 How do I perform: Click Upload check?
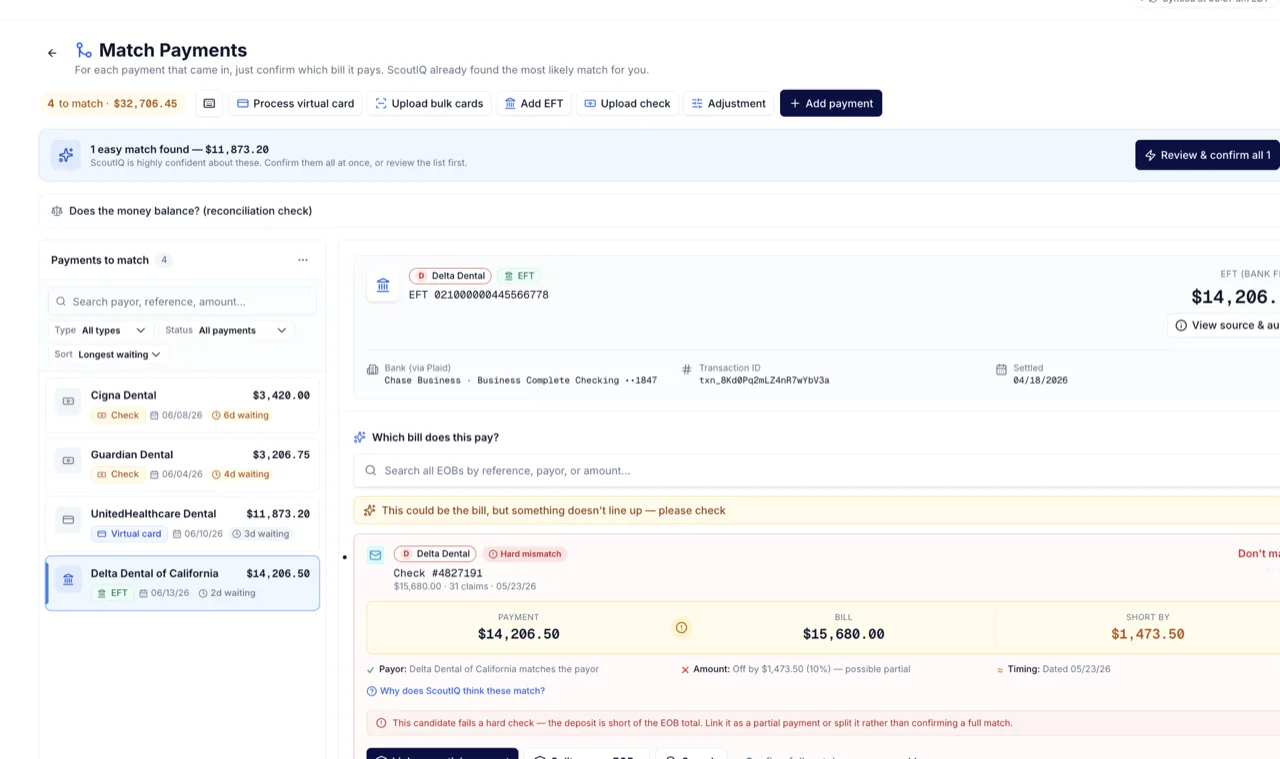627,103
